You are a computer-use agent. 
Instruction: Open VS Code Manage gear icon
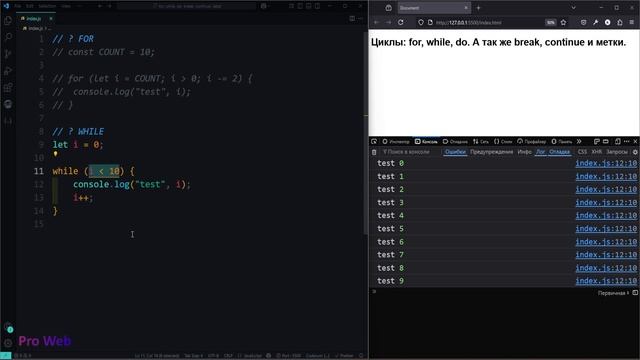(8, 343)
